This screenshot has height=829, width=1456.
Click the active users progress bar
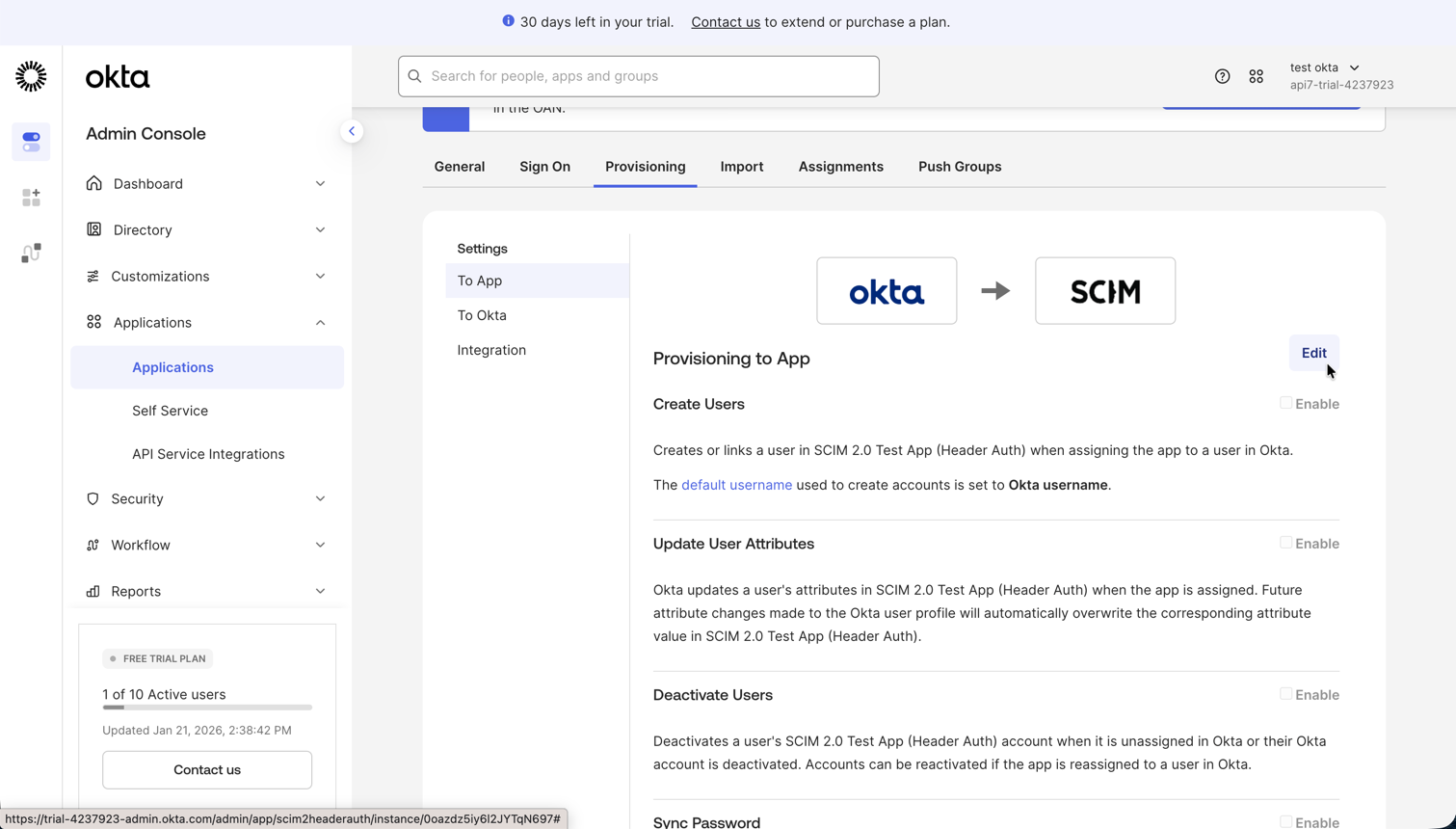207,708
